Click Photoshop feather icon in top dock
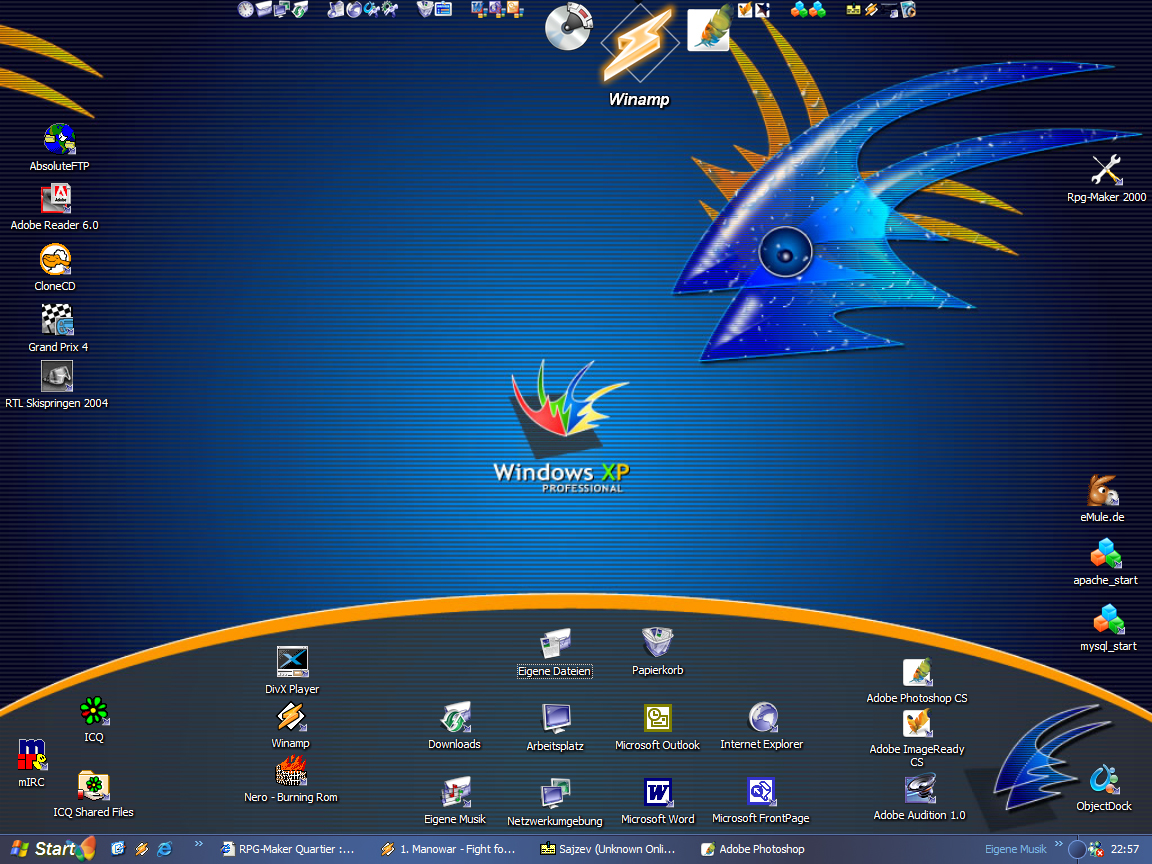Viewport: 1152px width, 864px height. (x=709, y=28)
